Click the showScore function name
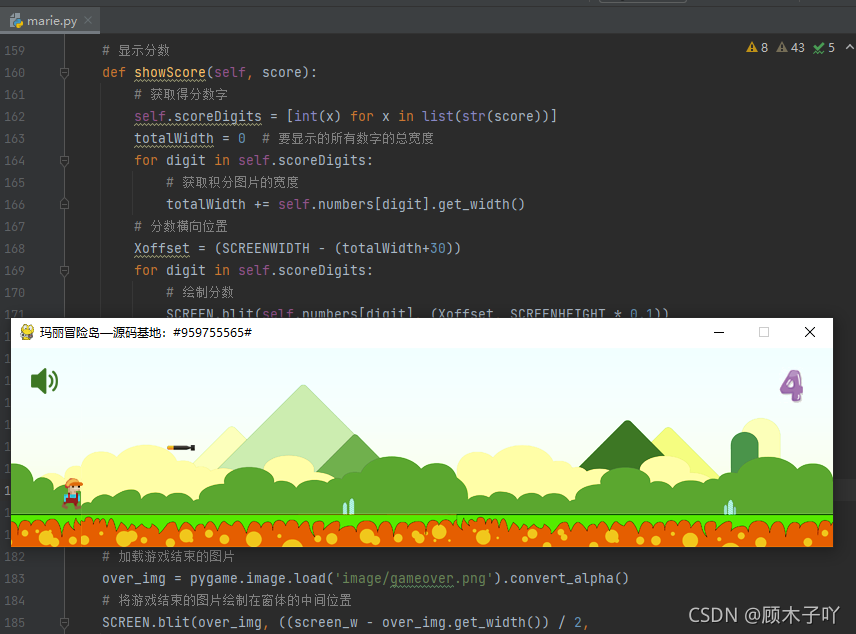856x634 pixels. [170, 73]
